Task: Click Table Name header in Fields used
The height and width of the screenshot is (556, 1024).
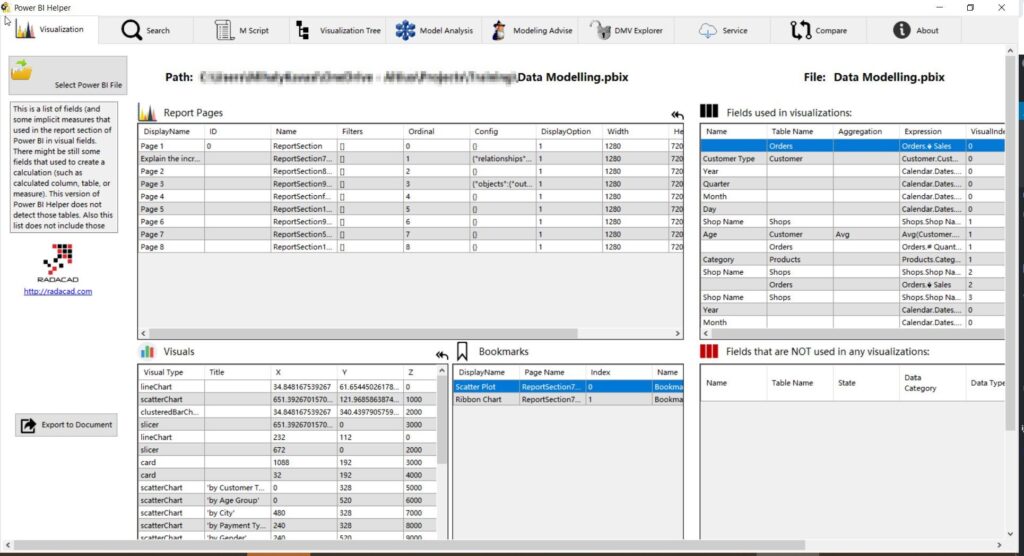Action: pyautogui.click(x=799, y=131)
